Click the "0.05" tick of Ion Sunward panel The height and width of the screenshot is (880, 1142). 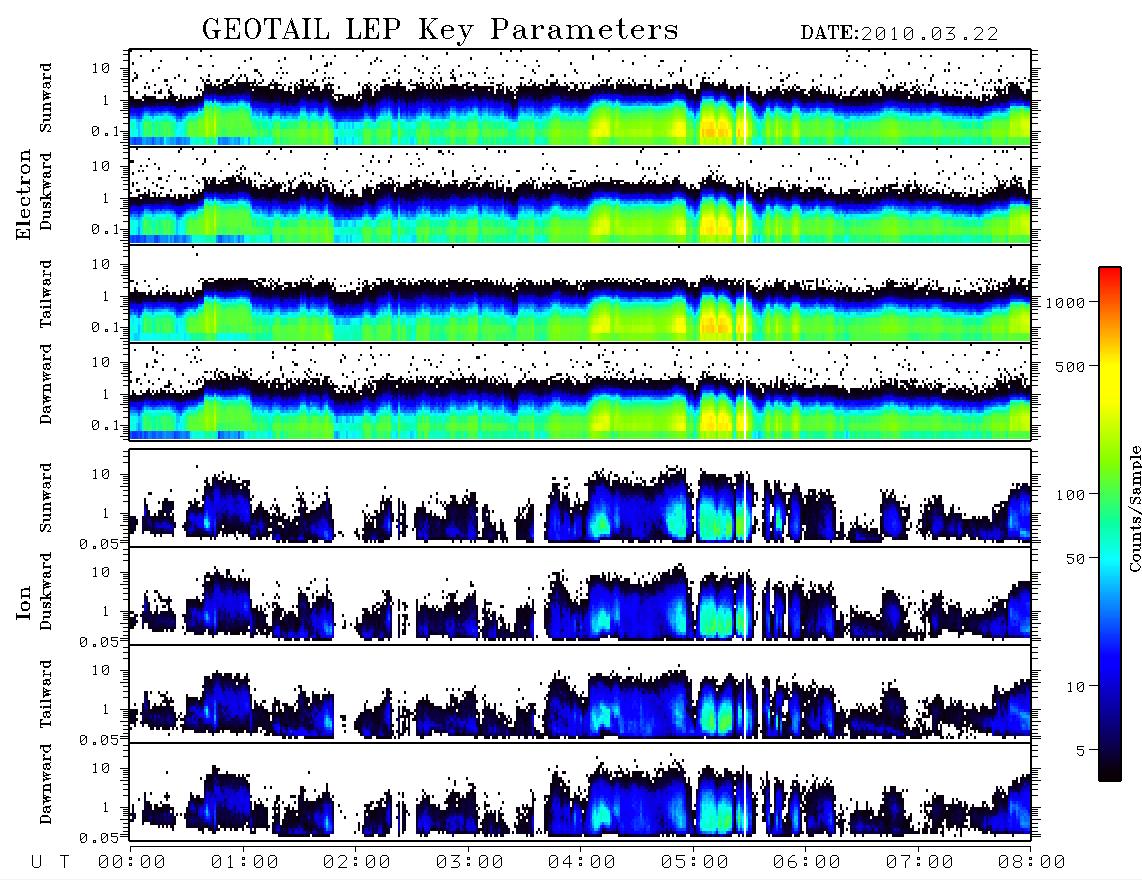98,543
